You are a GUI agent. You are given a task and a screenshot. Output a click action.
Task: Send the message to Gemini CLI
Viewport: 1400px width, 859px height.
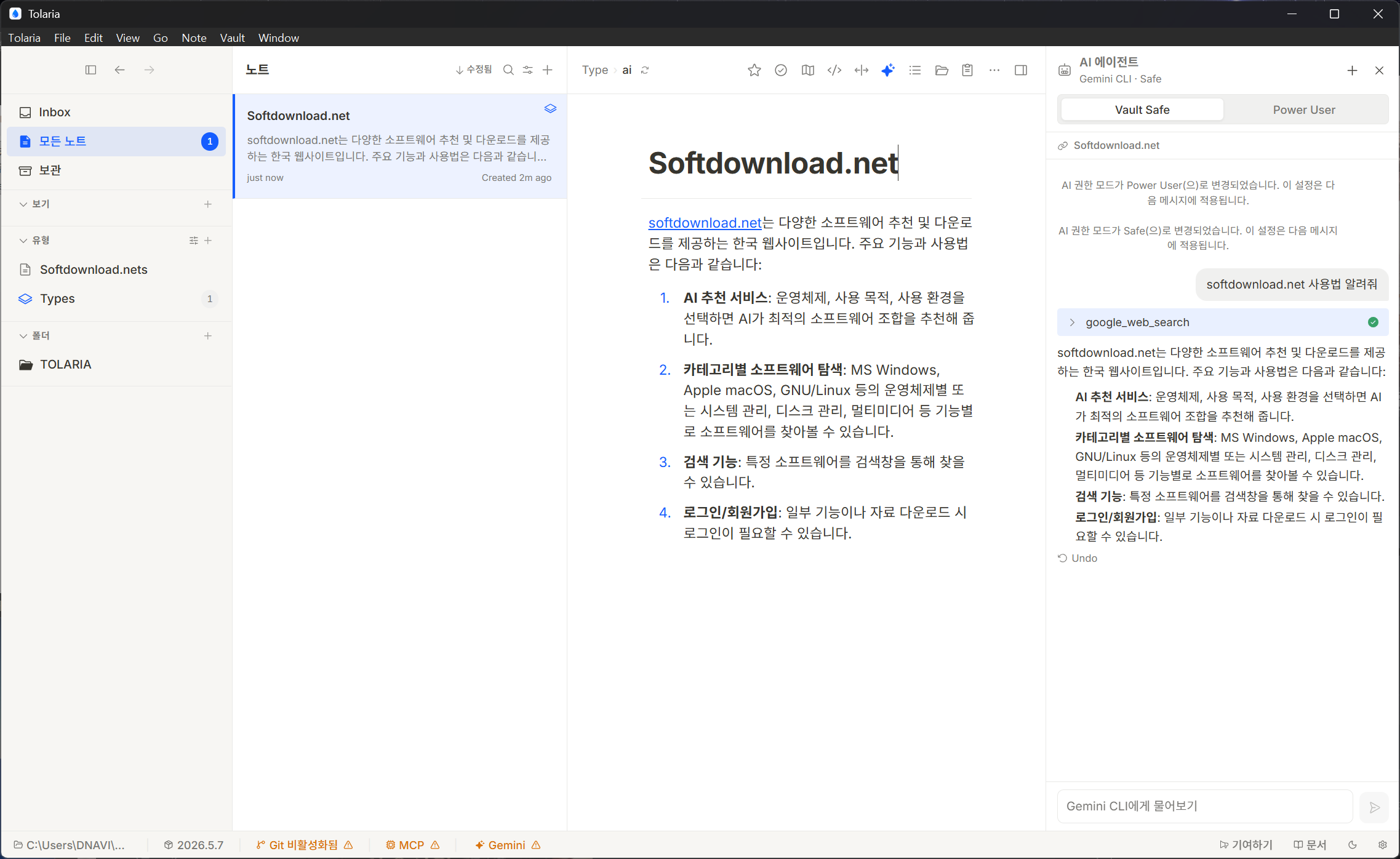[1374, 807]
